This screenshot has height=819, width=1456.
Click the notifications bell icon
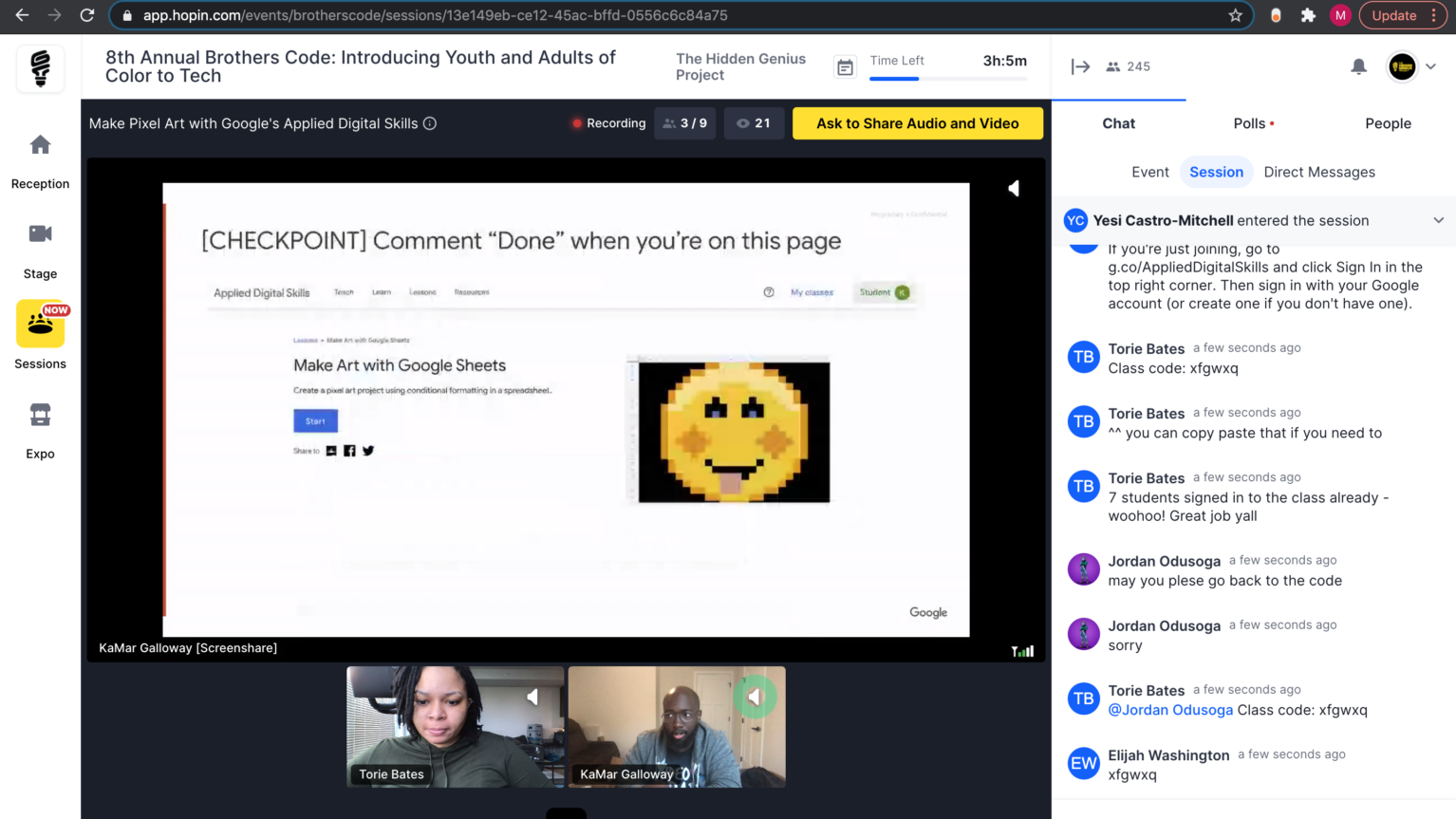(x=1358, y=66)
